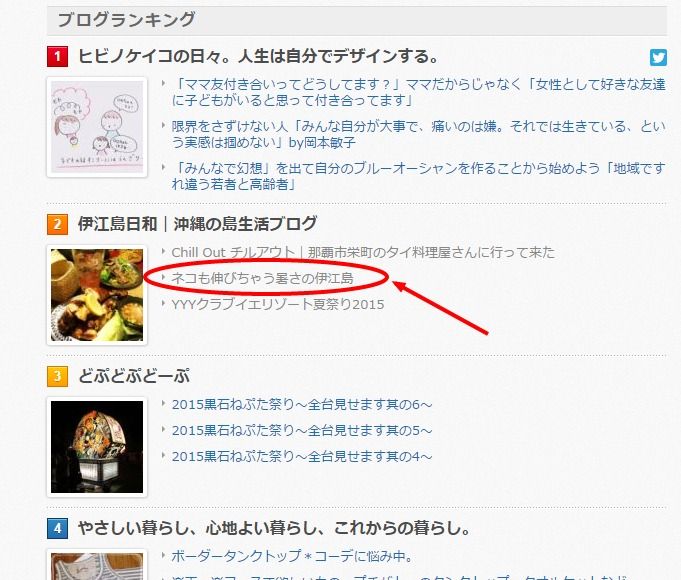
Task: Open the ママ友付き合い article link
Action: (419, 92)
